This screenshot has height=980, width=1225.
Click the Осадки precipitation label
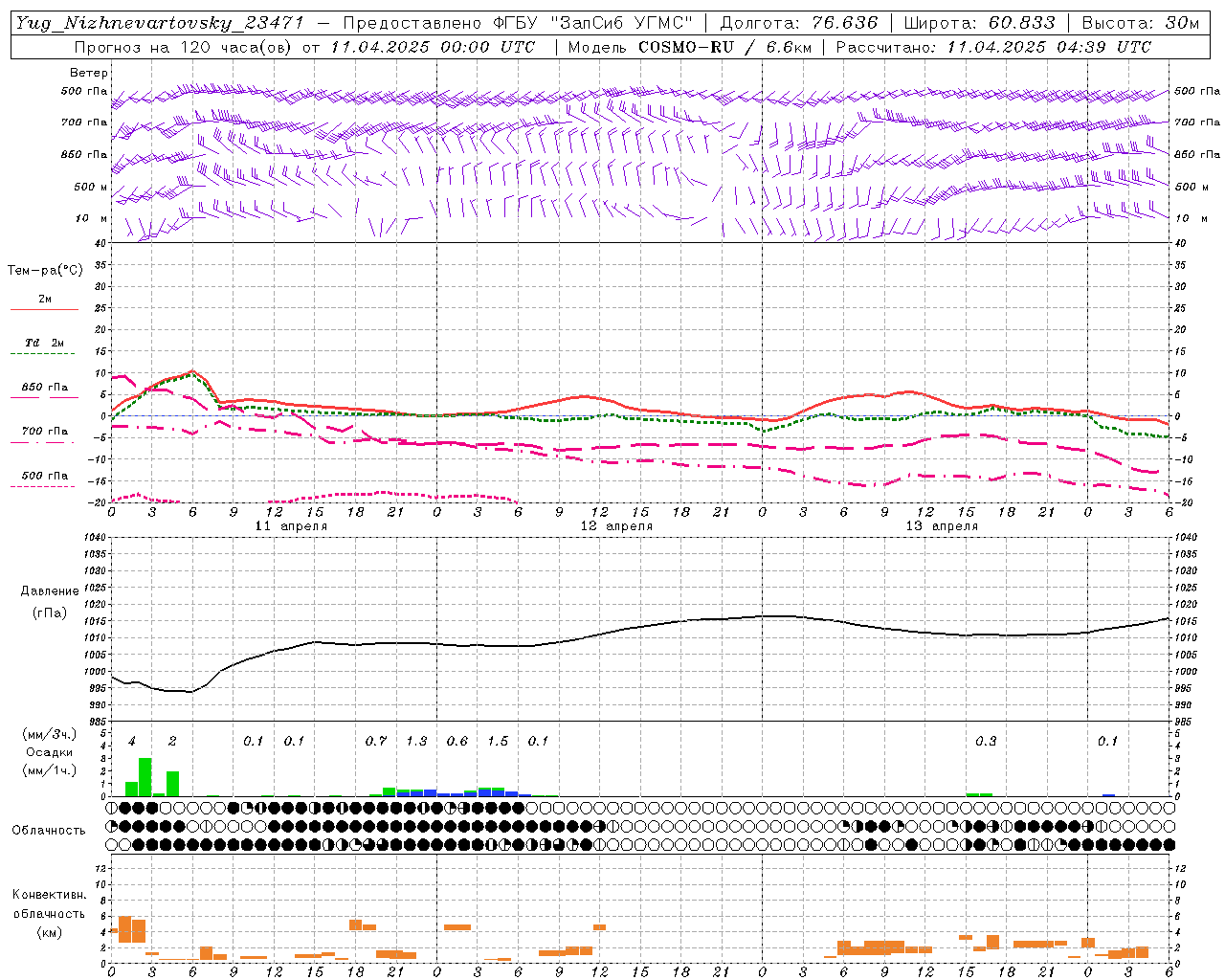49,752
